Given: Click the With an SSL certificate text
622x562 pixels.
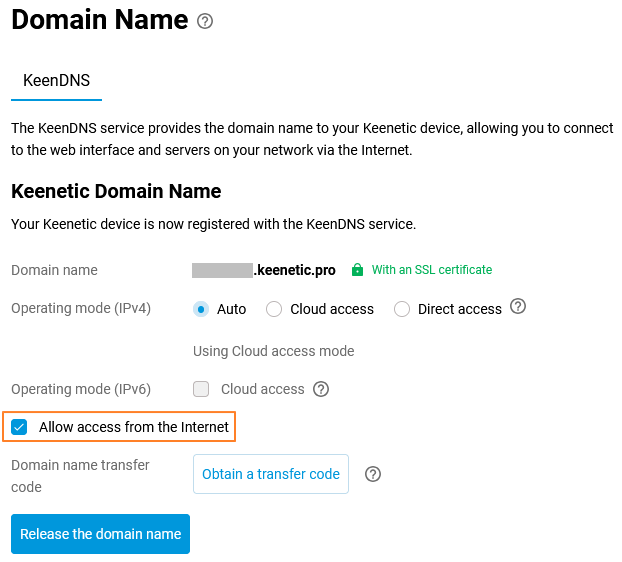Looking at the screenshot, I should (432, 270).
